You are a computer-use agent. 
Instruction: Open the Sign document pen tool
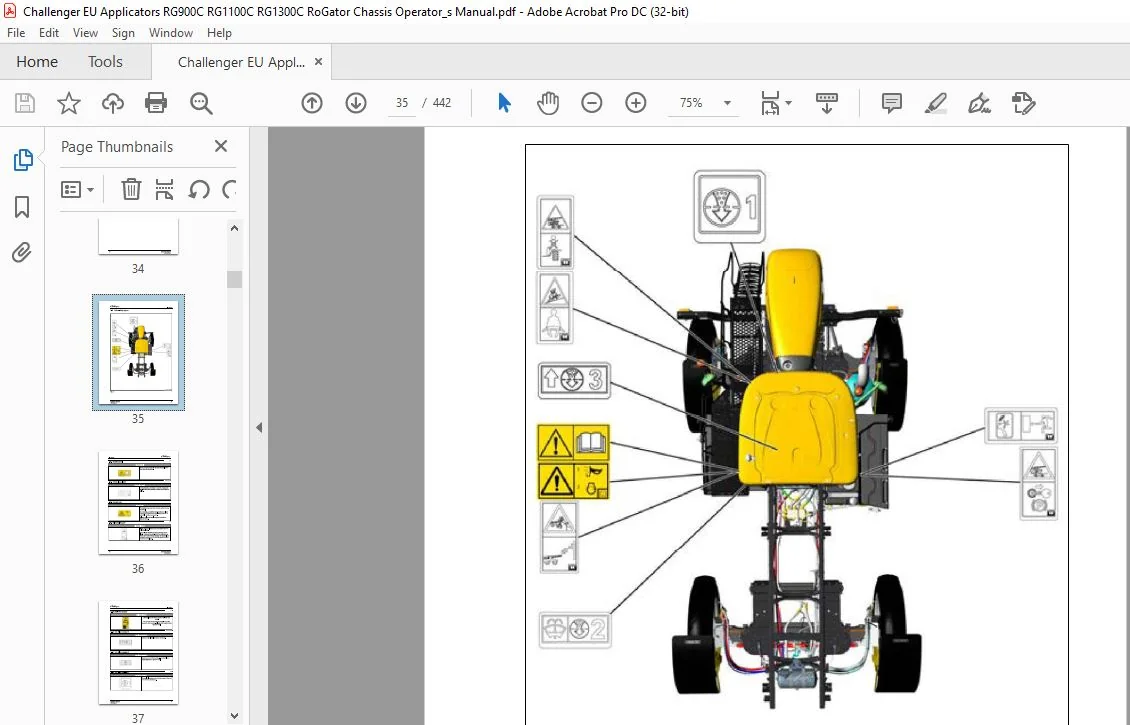tap(979, 103)
